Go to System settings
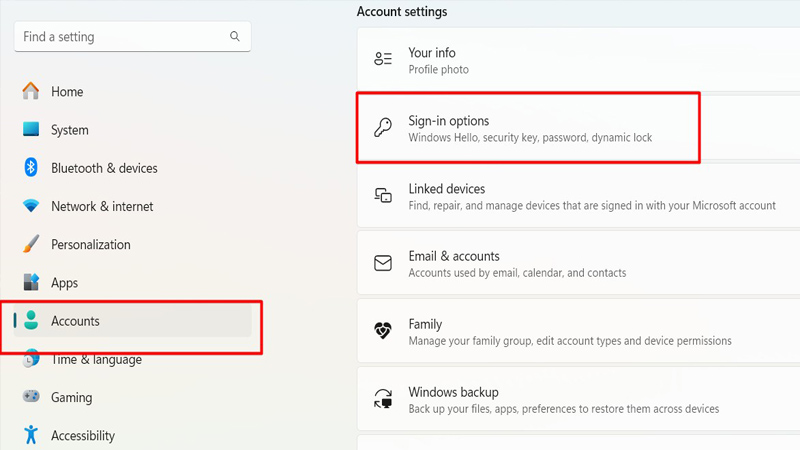Image resolution: width=800 pixels, height=450 pixels. coord(133,130)
